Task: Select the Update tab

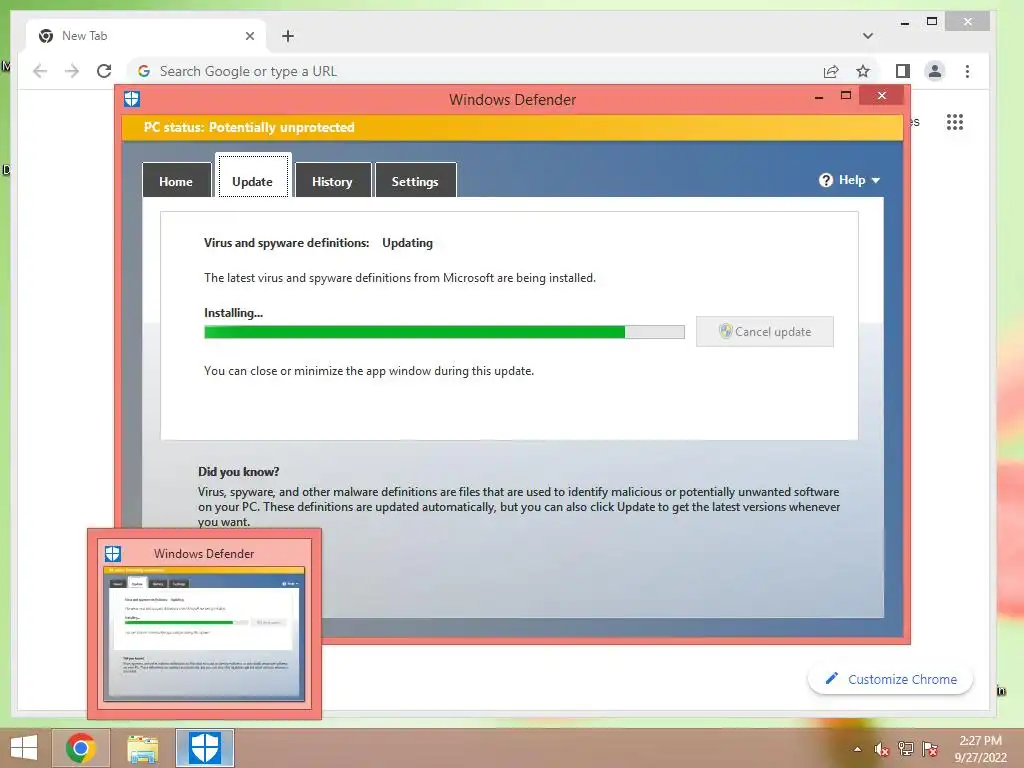Action: pyautogui.click(x=253, y=176)
